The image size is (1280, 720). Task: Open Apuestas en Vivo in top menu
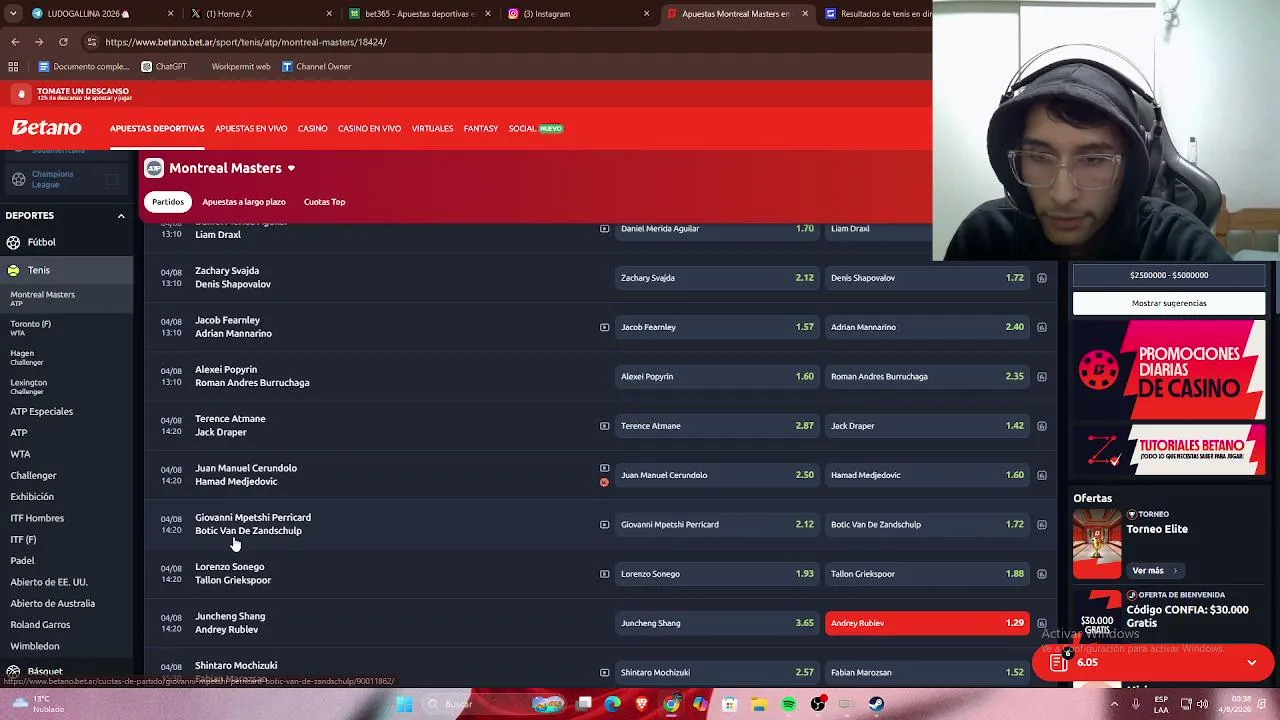(251, 129)
